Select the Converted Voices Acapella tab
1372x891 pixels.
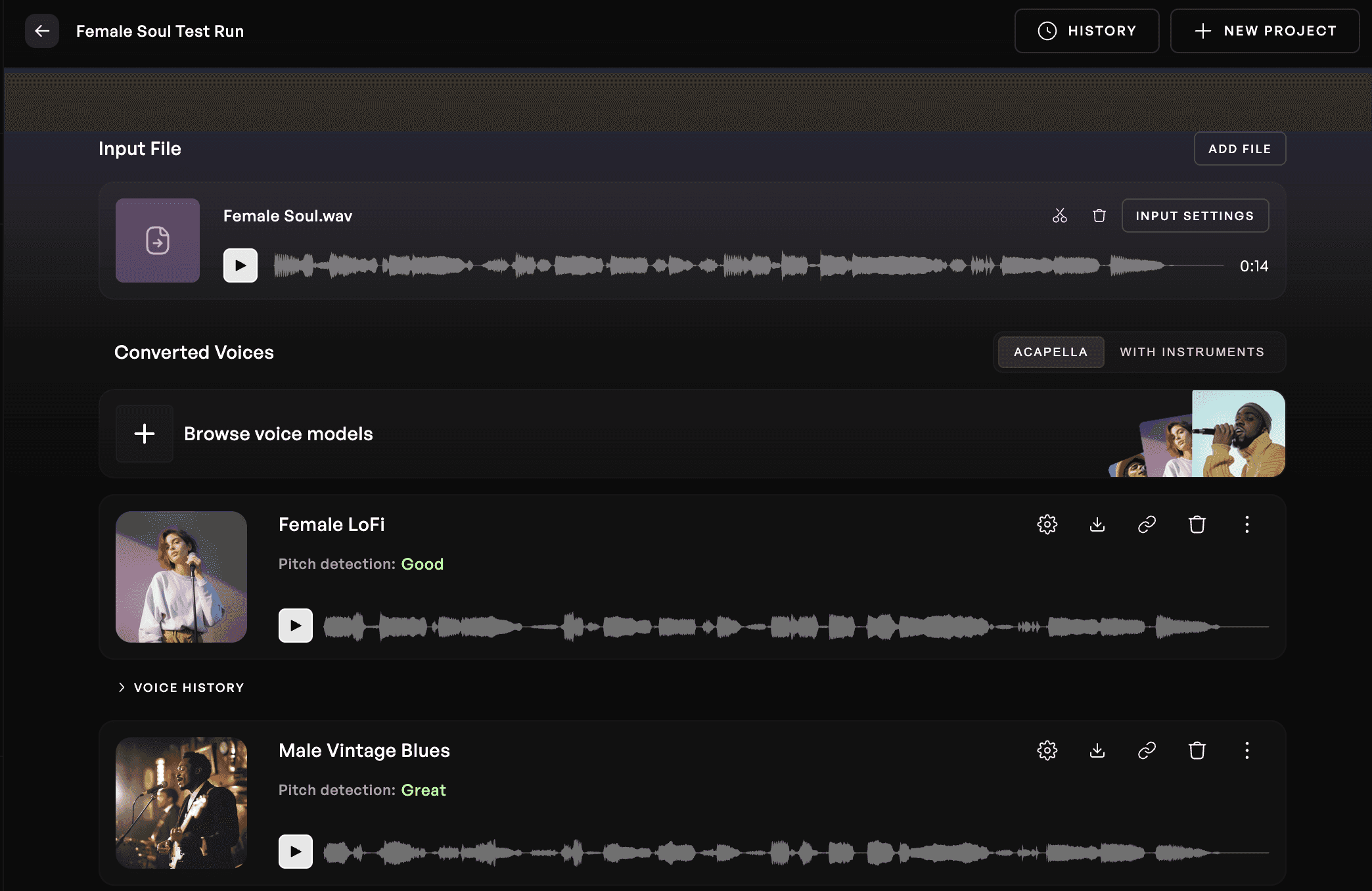coord(1050,352)
